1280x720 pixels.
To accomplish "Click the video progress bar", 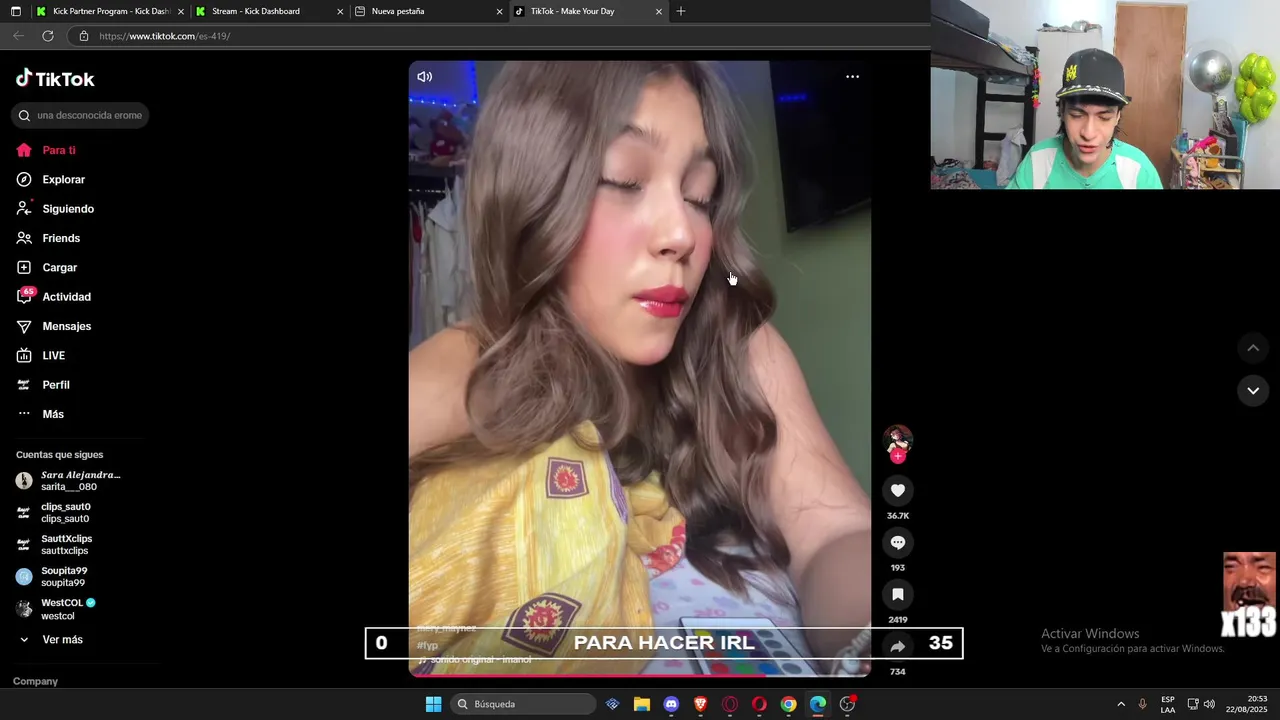I will [x=640, y=675].
